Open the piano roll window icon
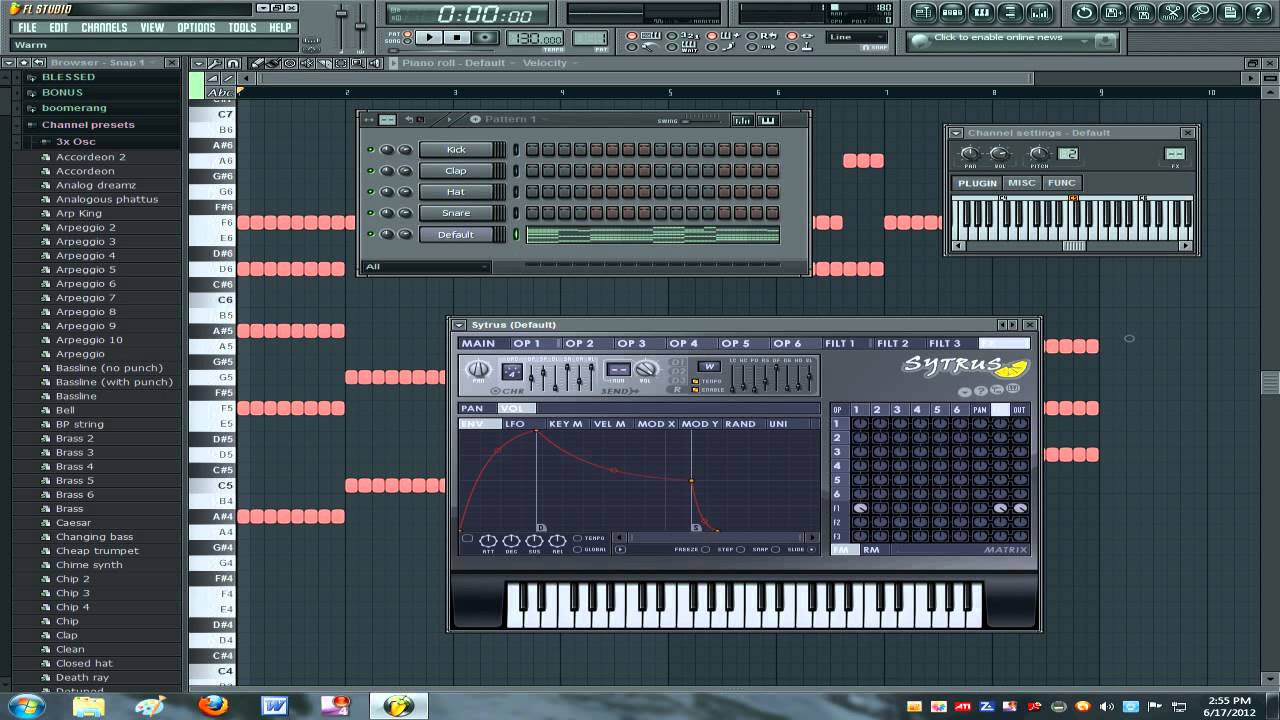The image size is (1280, 720). pyautogui.click(x=982, y=13)
